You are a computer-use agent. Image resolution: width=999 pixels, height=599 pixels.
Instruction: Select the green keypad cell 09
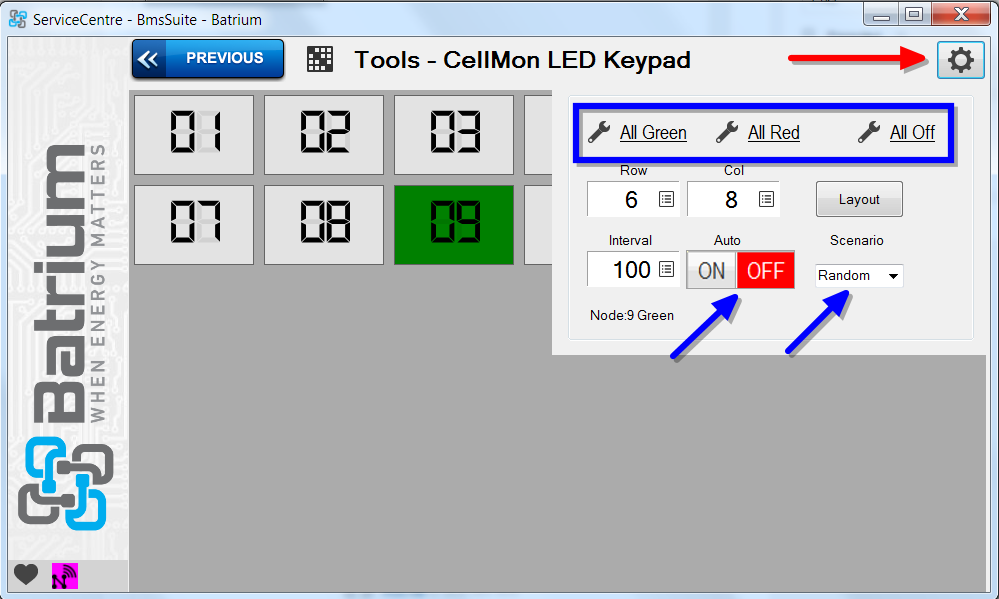pyautogui.click(x=454, y=224)
